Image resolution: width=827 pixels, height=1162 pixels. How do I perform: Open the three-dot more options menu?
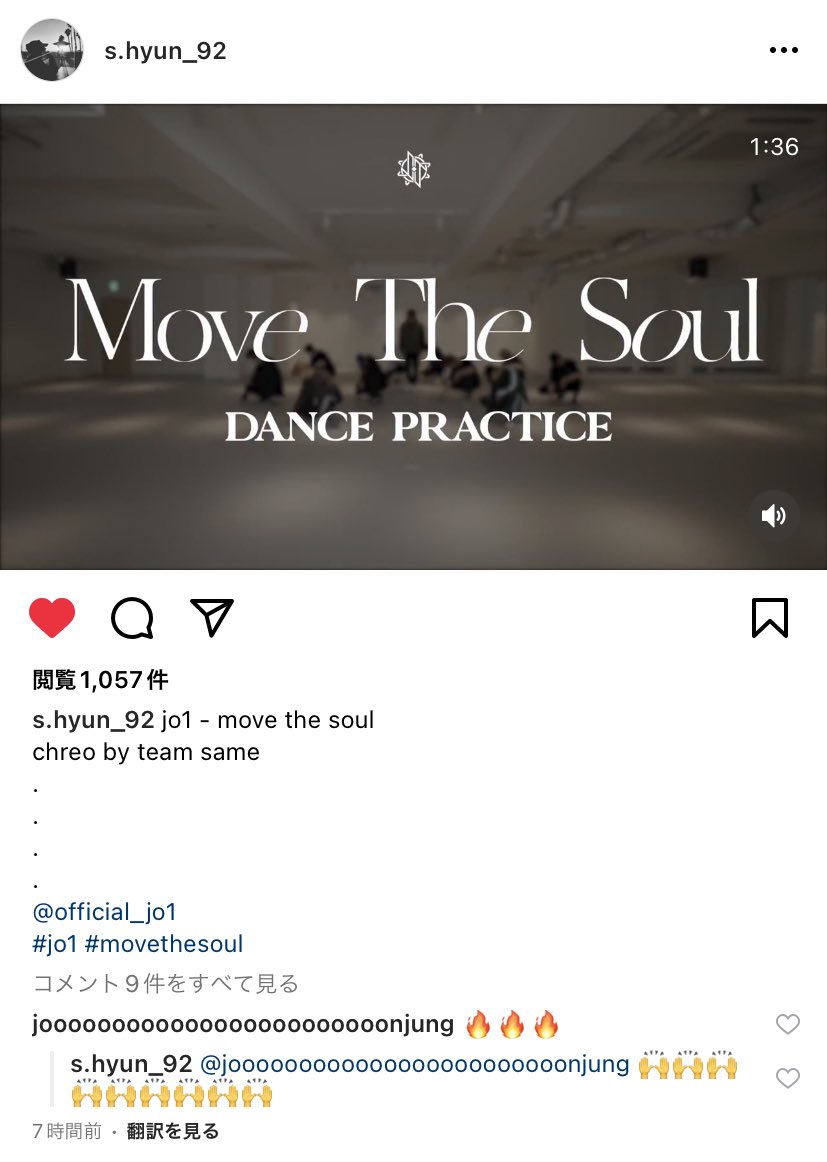pos(783,50)
